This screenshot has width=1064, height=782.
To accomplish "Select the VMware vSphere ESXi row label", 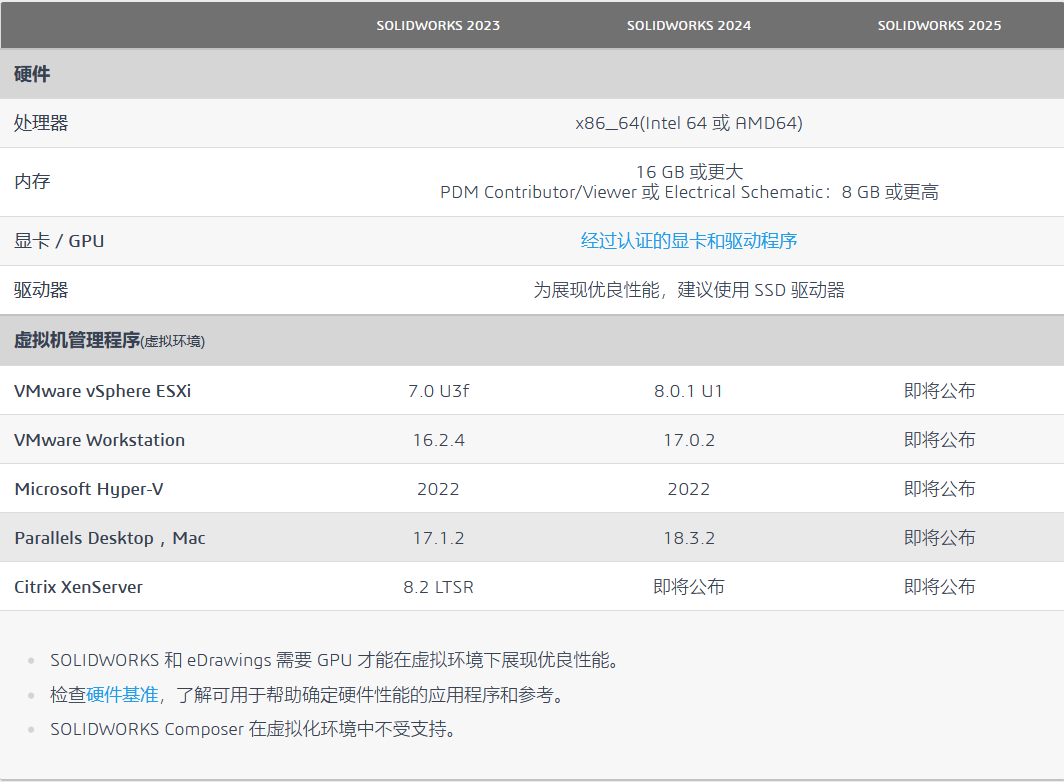I will [102, 391].
